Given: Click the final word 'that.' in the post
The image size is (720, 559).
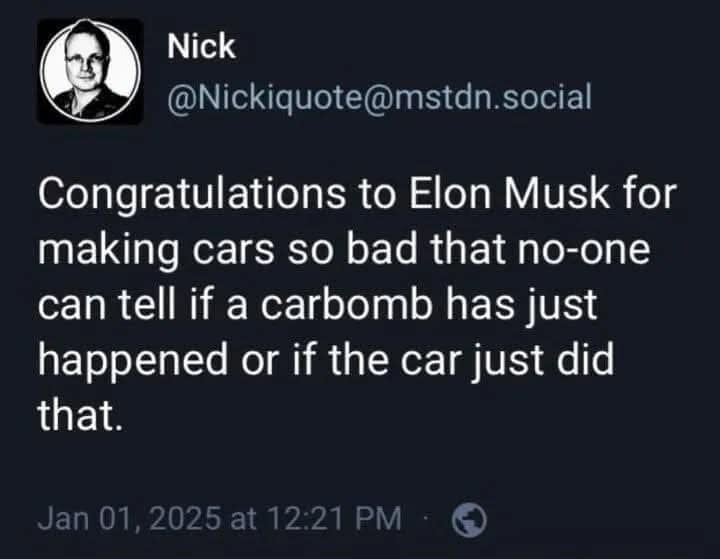Looking at the screenshot, I should click(x=80, y=413).
